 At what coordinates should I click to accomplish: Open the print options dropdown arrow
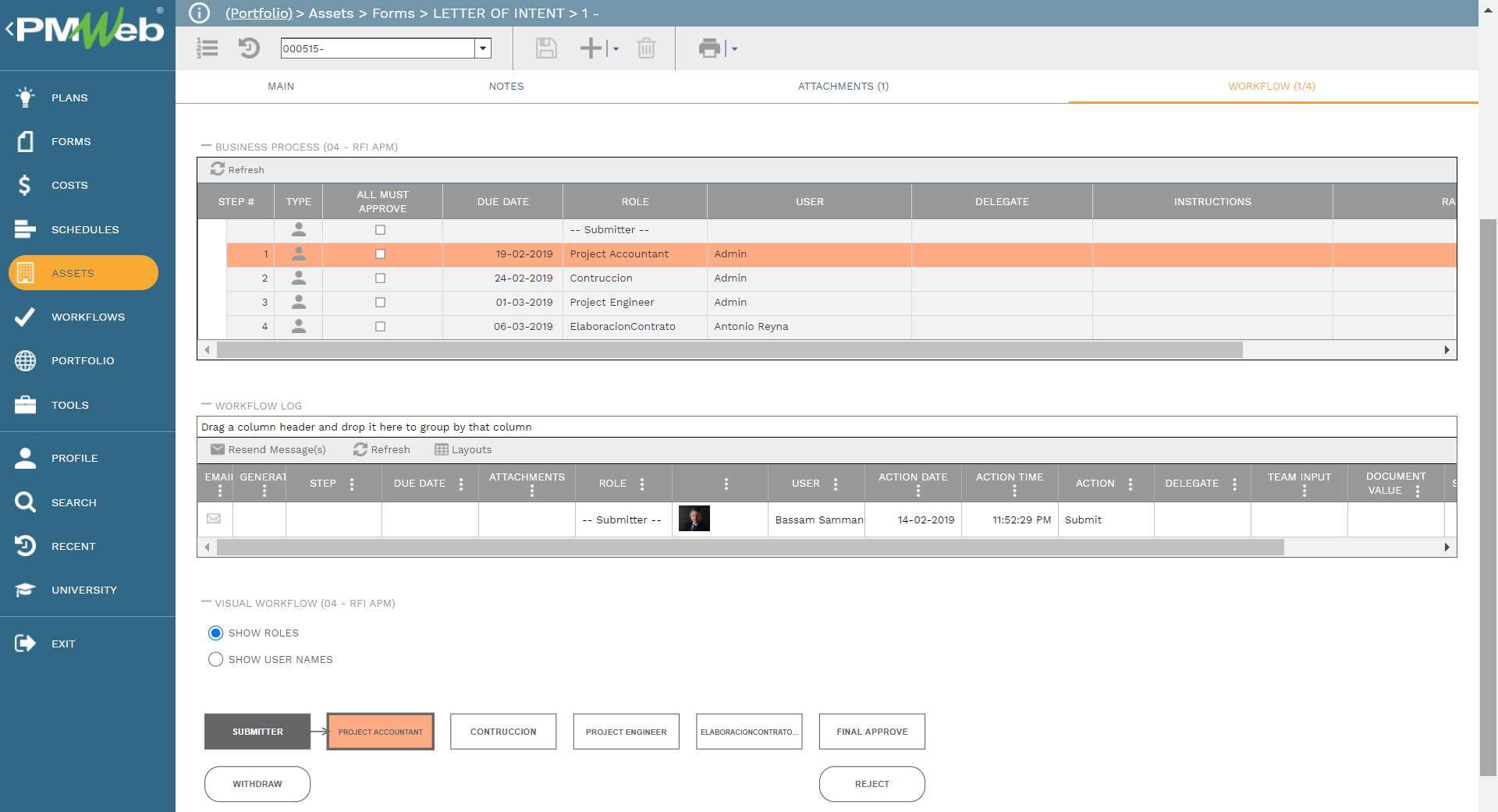[734, 48]
